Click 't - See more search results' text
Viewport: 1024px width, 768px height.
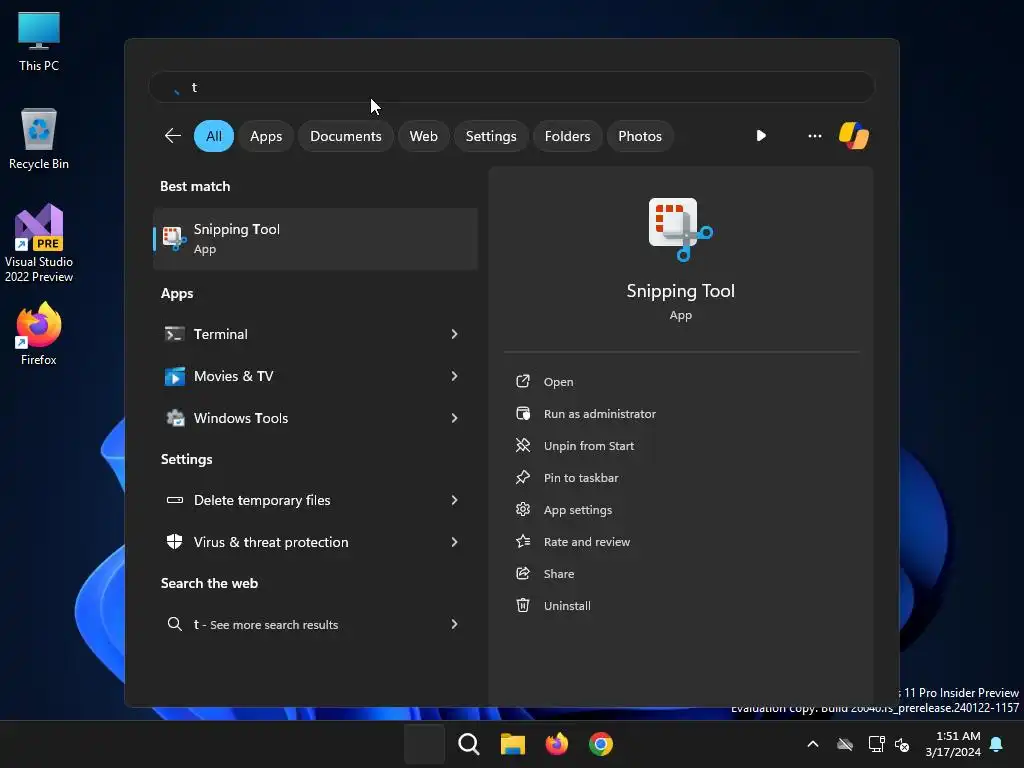pos(266,625)
